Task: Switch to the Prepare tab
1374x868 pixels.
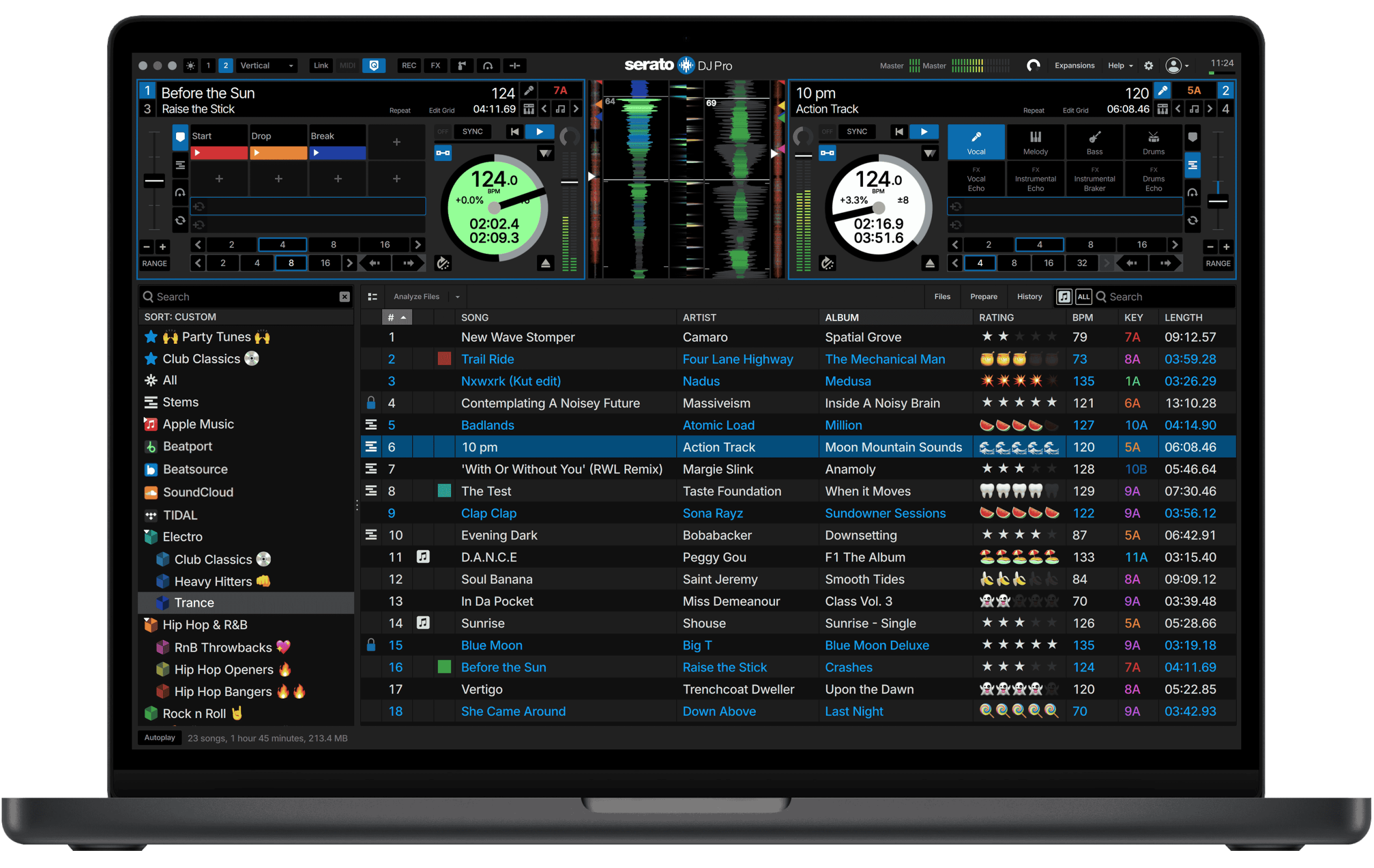Action: tap(984, 296)
